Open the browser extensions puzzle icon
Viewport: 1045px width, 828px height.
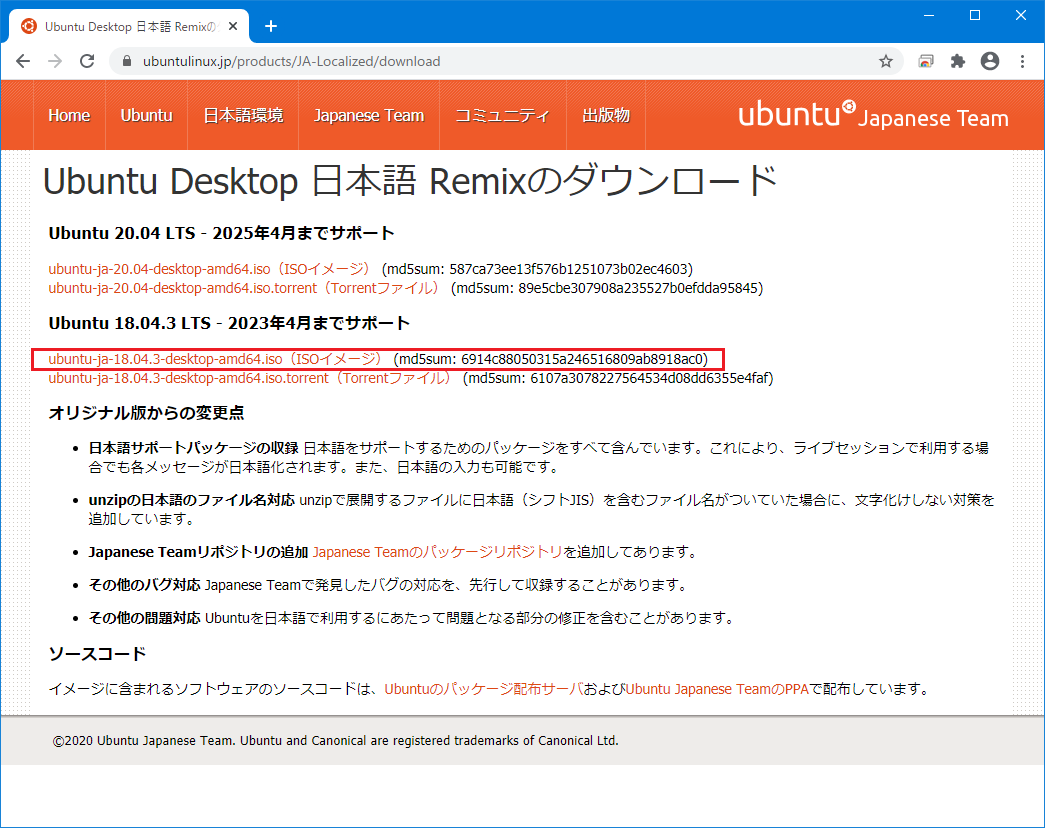957,61
